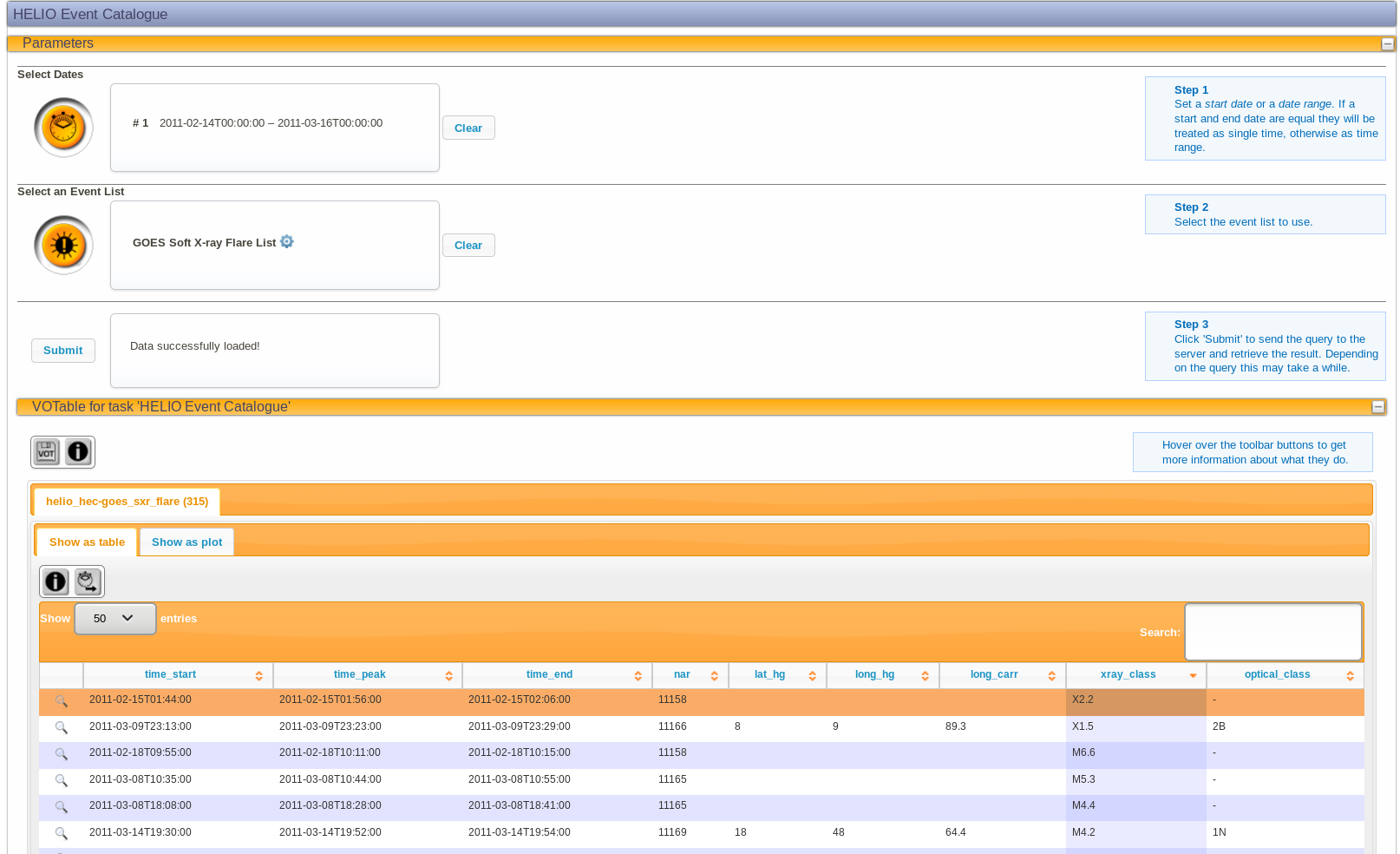Inspect row 2011-03-08T10:35:00 via magnifier icon

pyautogui.click(x=61, y=780)
